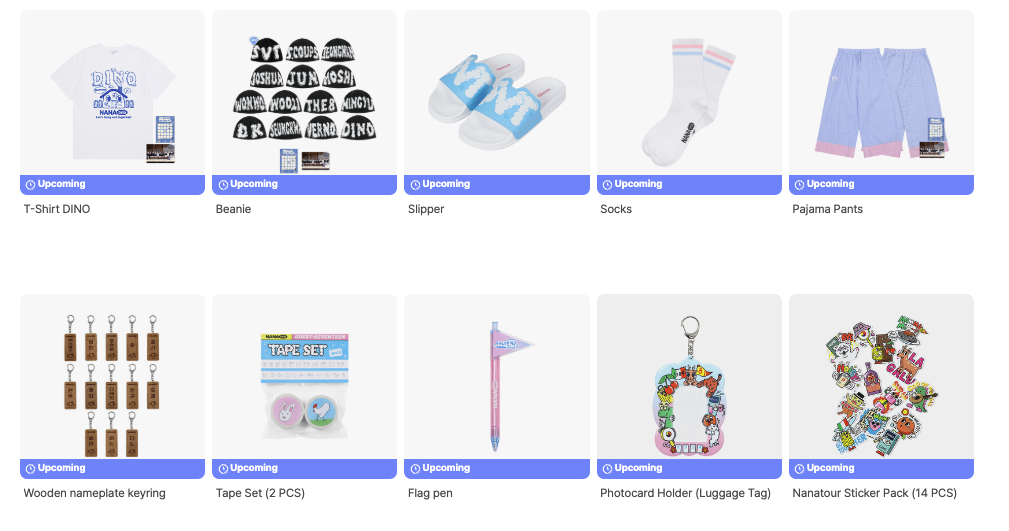Screen dimensions: 1009x531
Task: View the Slipper product photo
Action: (x=497, y=93)
